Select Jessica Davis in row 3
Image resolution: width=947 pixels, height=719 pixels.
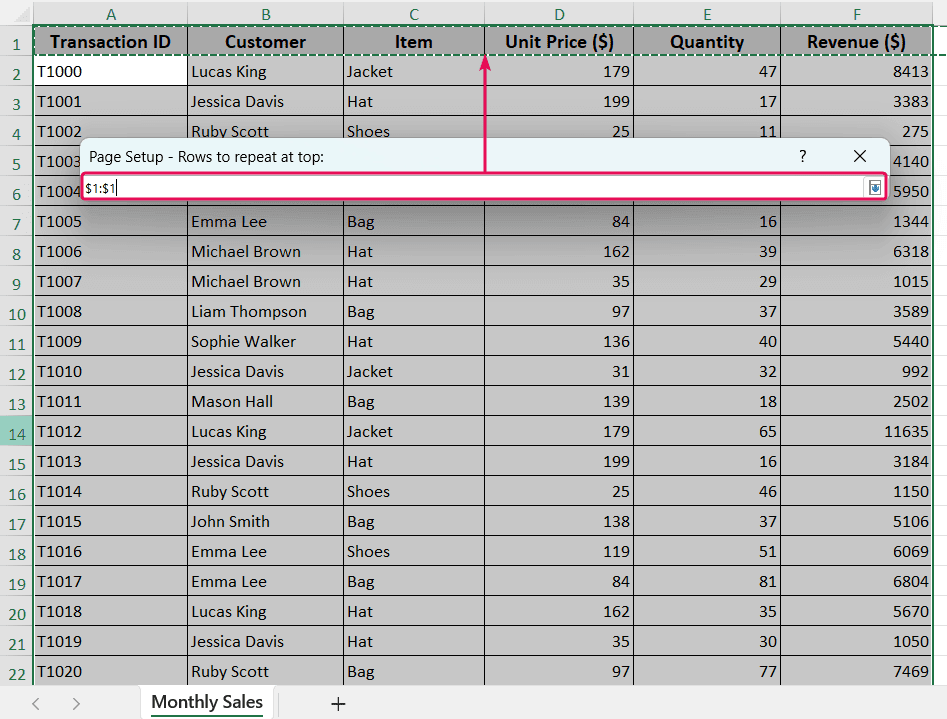[266, 102]
